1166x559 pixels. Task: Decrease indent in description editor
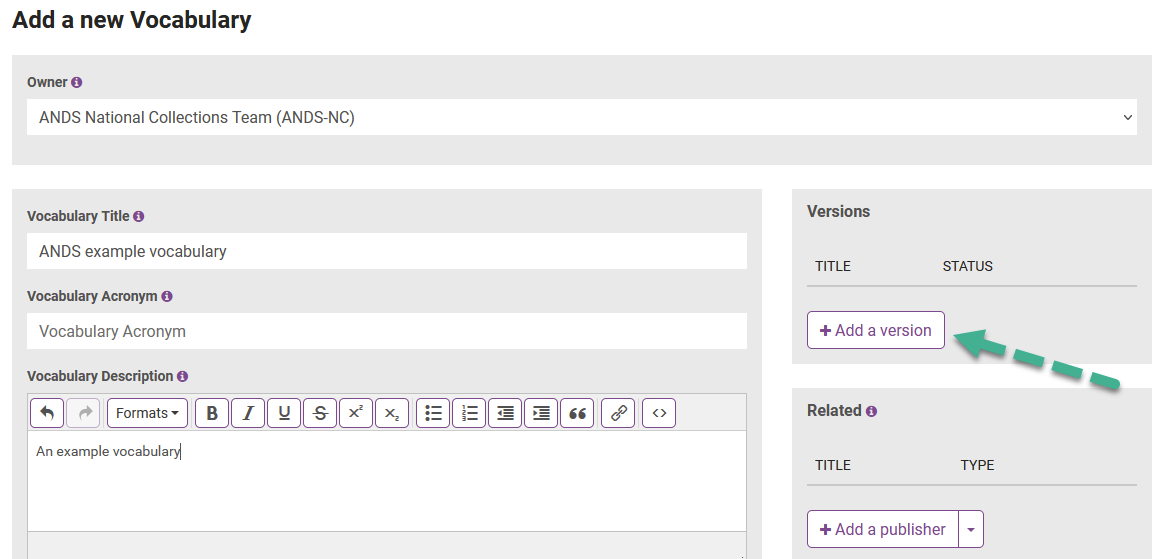[x=505, y=413]
